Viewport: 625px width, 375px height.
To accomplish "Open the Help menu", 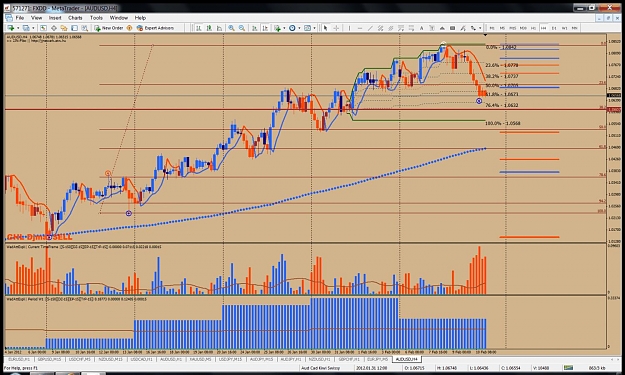I will [140, 18].
